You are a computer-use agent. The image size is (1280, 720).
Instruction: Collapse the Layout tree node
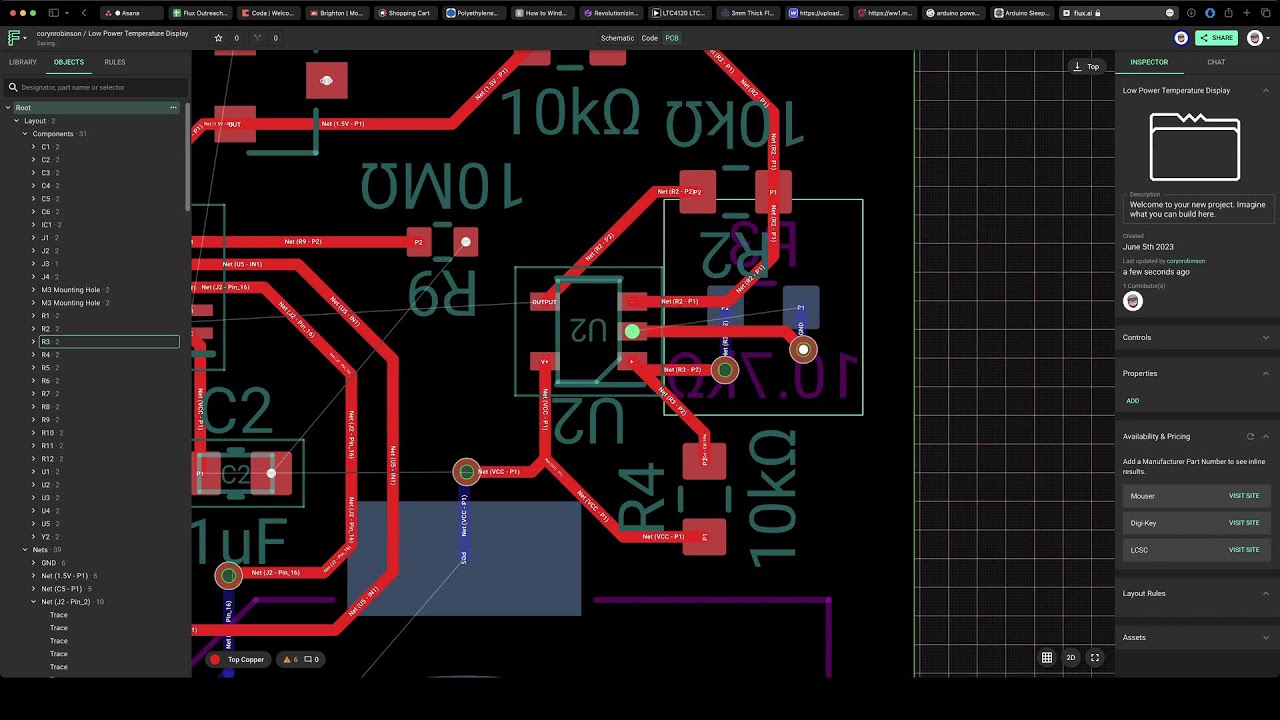point(16,120)
